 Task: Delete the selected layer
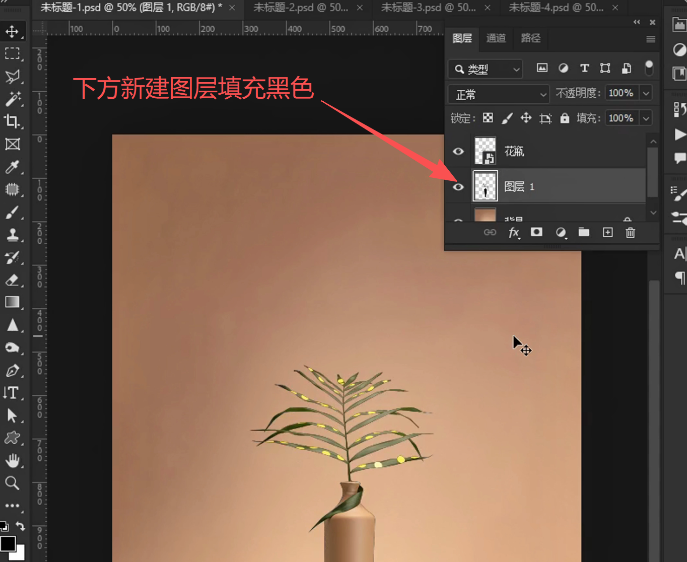click(x=630, y=233)
